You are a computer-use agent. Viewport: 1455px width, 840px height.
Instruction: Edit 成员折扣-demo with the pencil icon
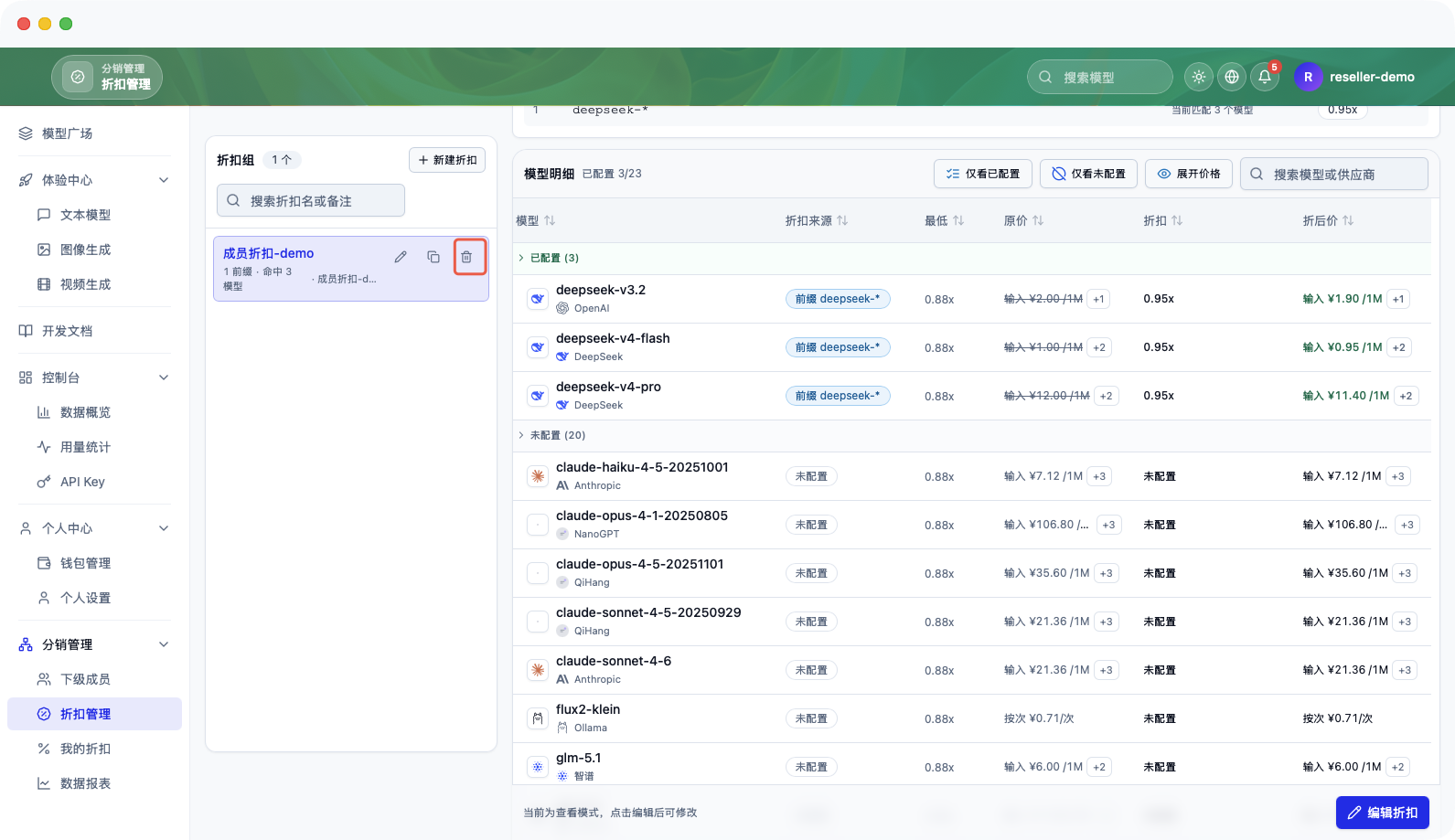(401, 257)
